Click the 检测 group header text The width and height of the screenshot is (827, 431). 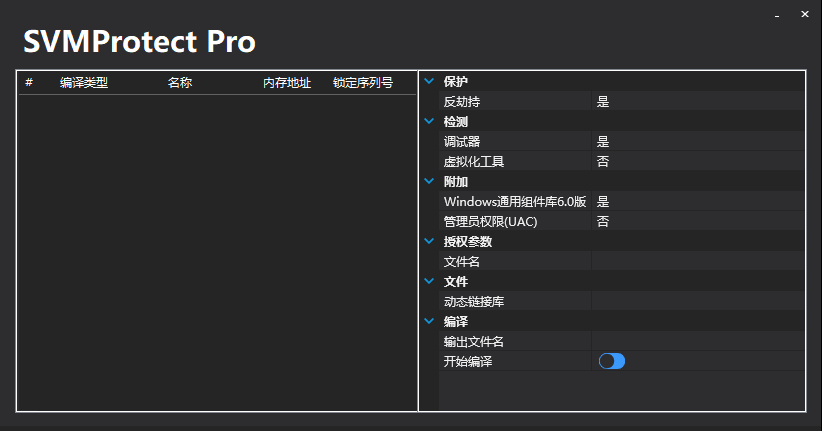456,121
